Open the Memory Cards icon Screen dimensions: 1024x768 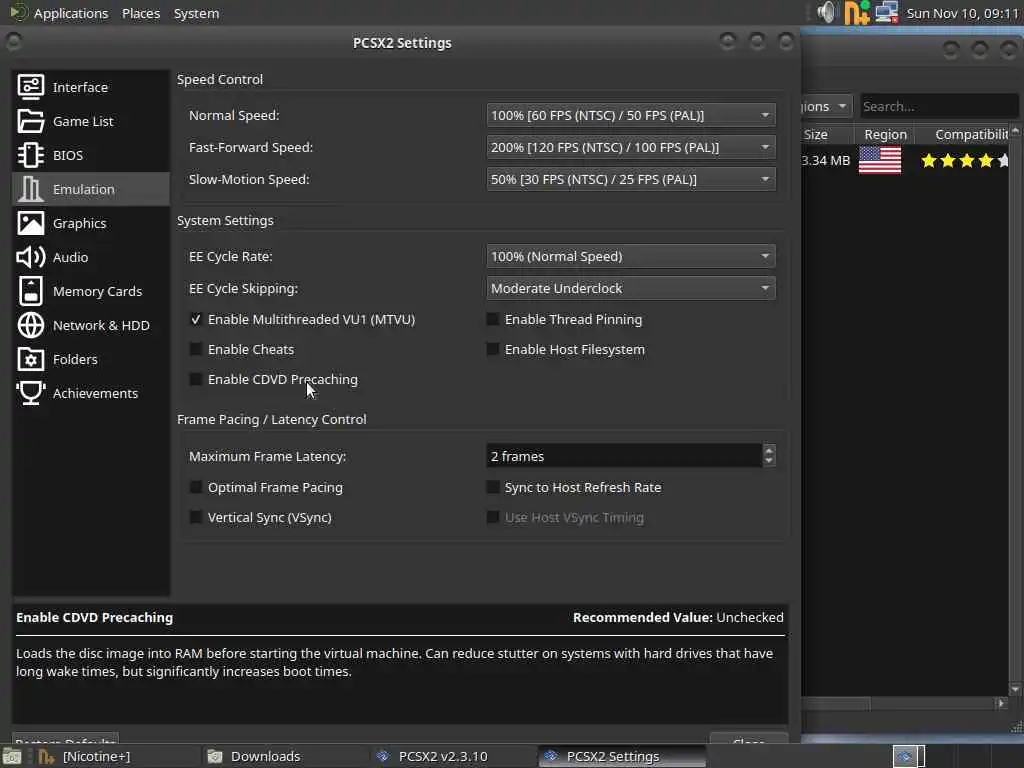(x=31, y=291)
